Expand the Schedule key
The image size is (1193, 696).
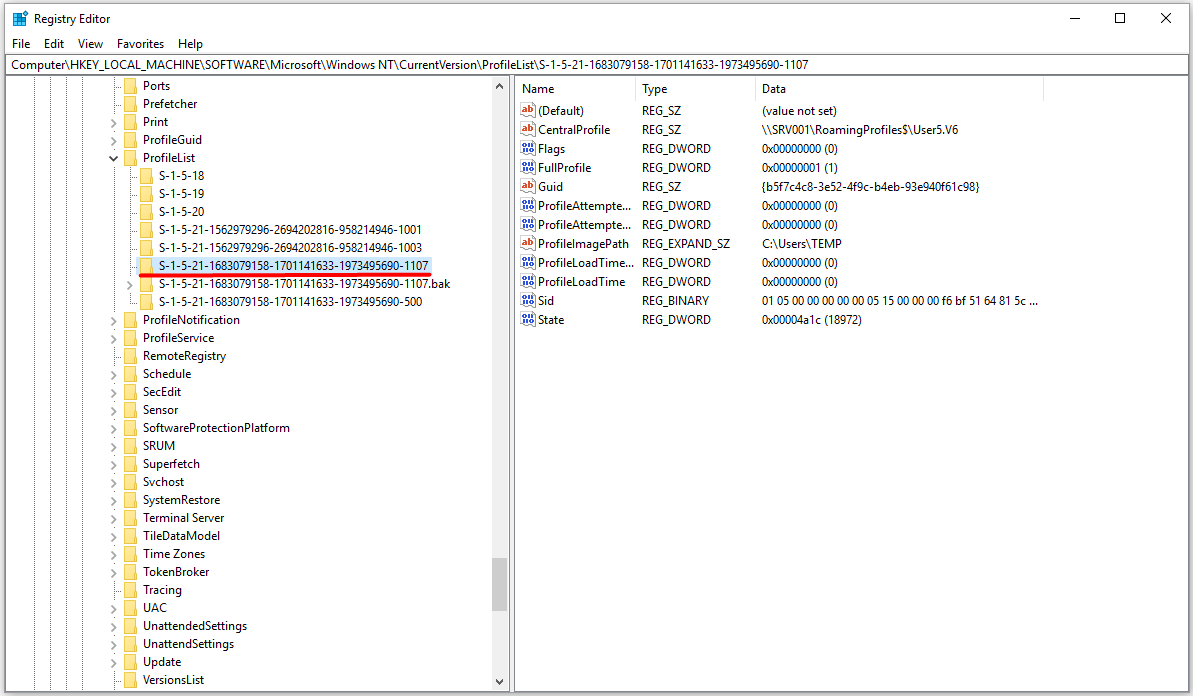click(113, 374)
